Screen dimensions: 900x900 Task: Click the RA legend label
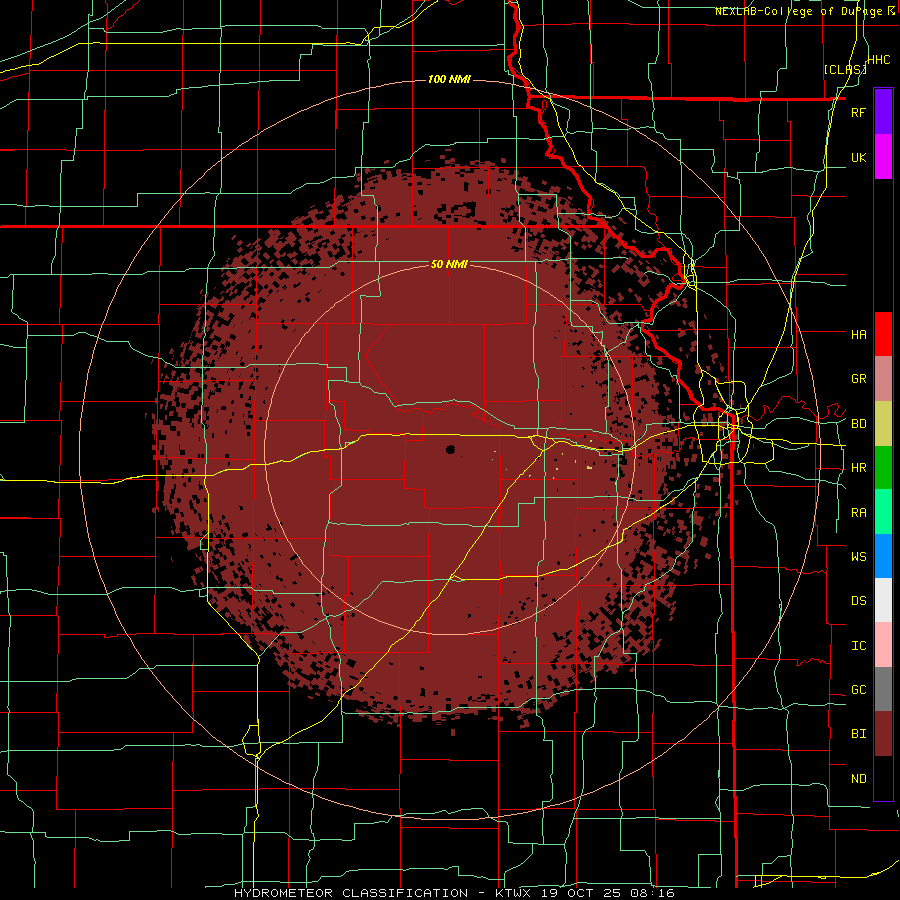coord(858,513)
